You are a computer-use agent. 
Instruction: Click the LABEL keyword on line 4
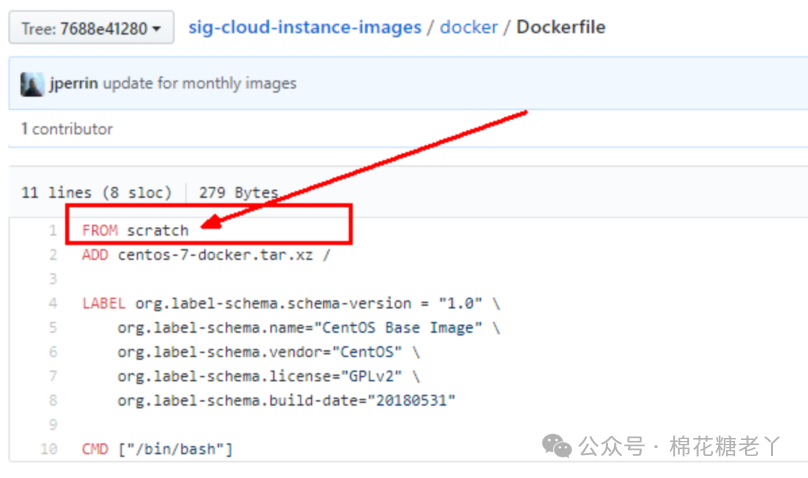[104, 303]
